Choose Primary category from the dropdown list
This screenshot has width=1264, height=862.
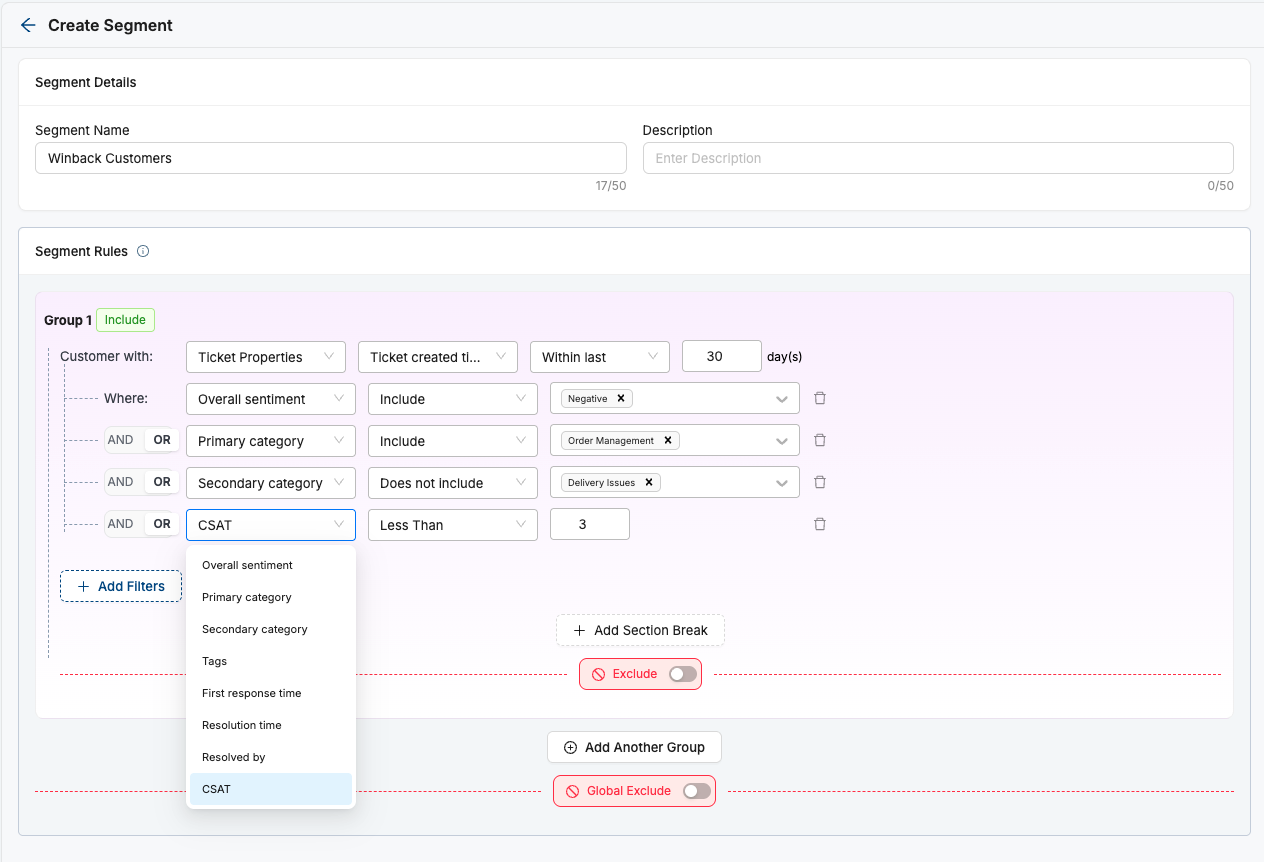[271, 597]
